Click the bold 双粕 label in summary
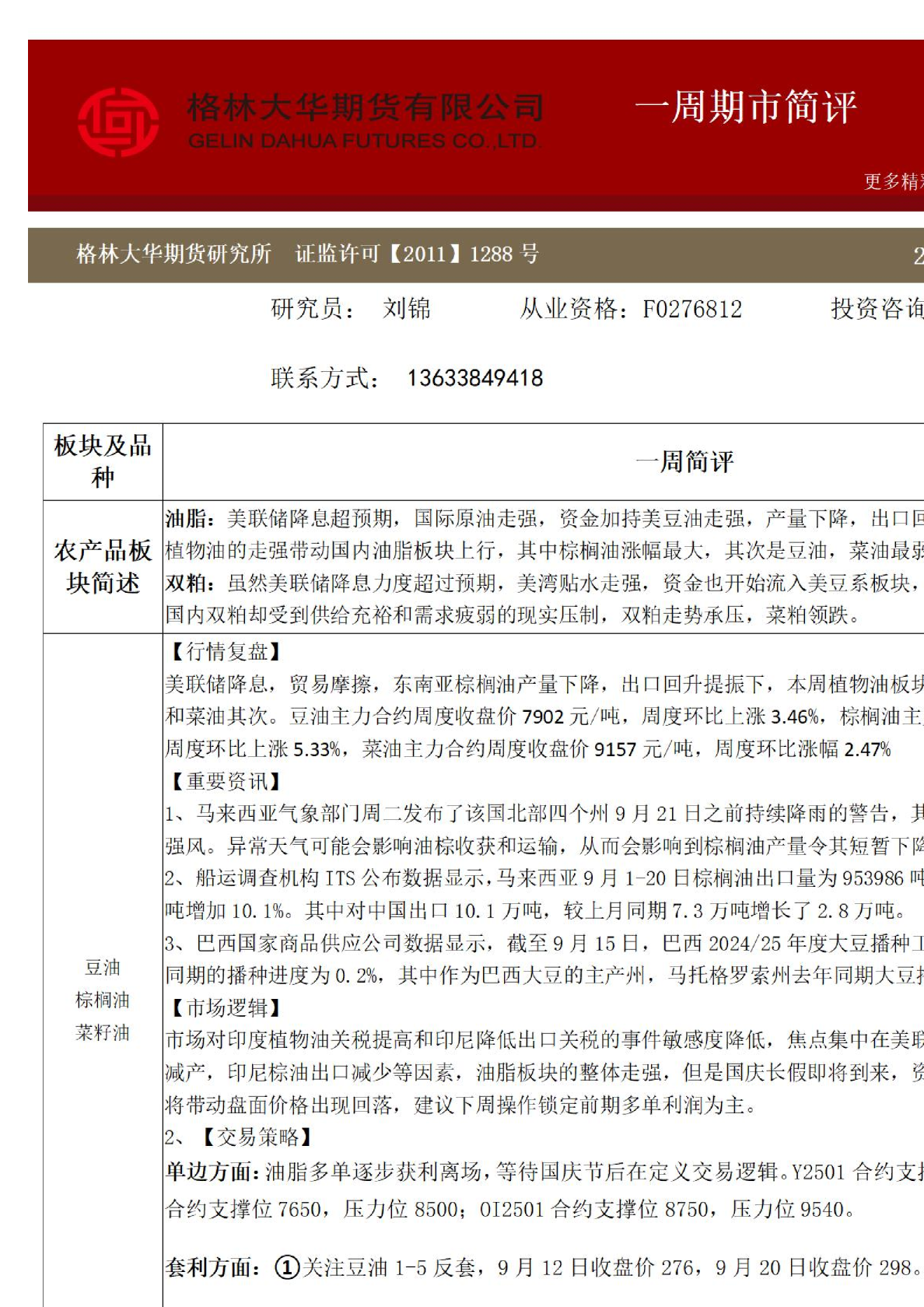Viewport: 924px width, 1307px height. (x=190, y=583)
